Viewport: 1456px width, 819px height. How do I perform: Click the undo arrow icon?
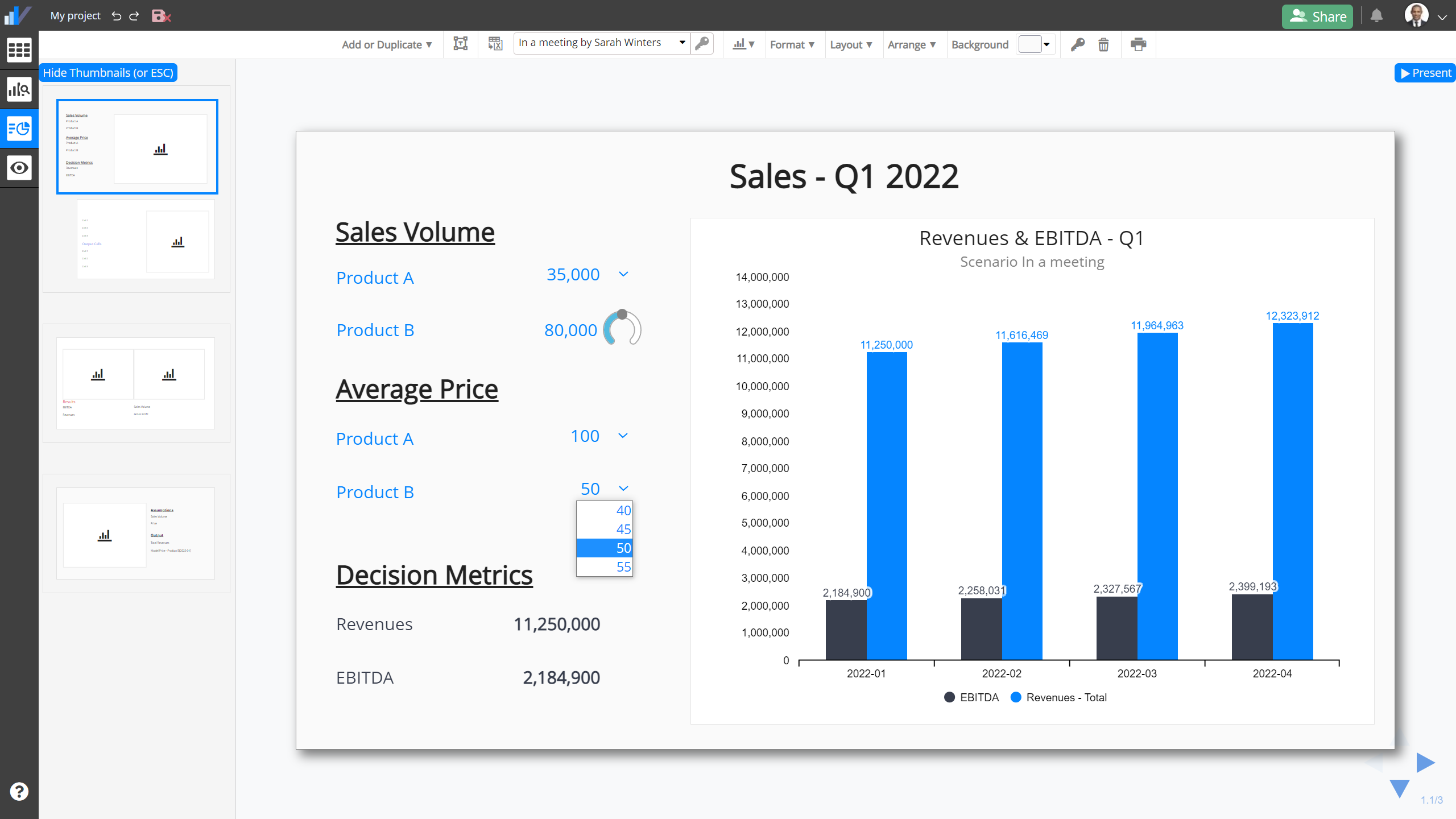click(x=117, y=16)
